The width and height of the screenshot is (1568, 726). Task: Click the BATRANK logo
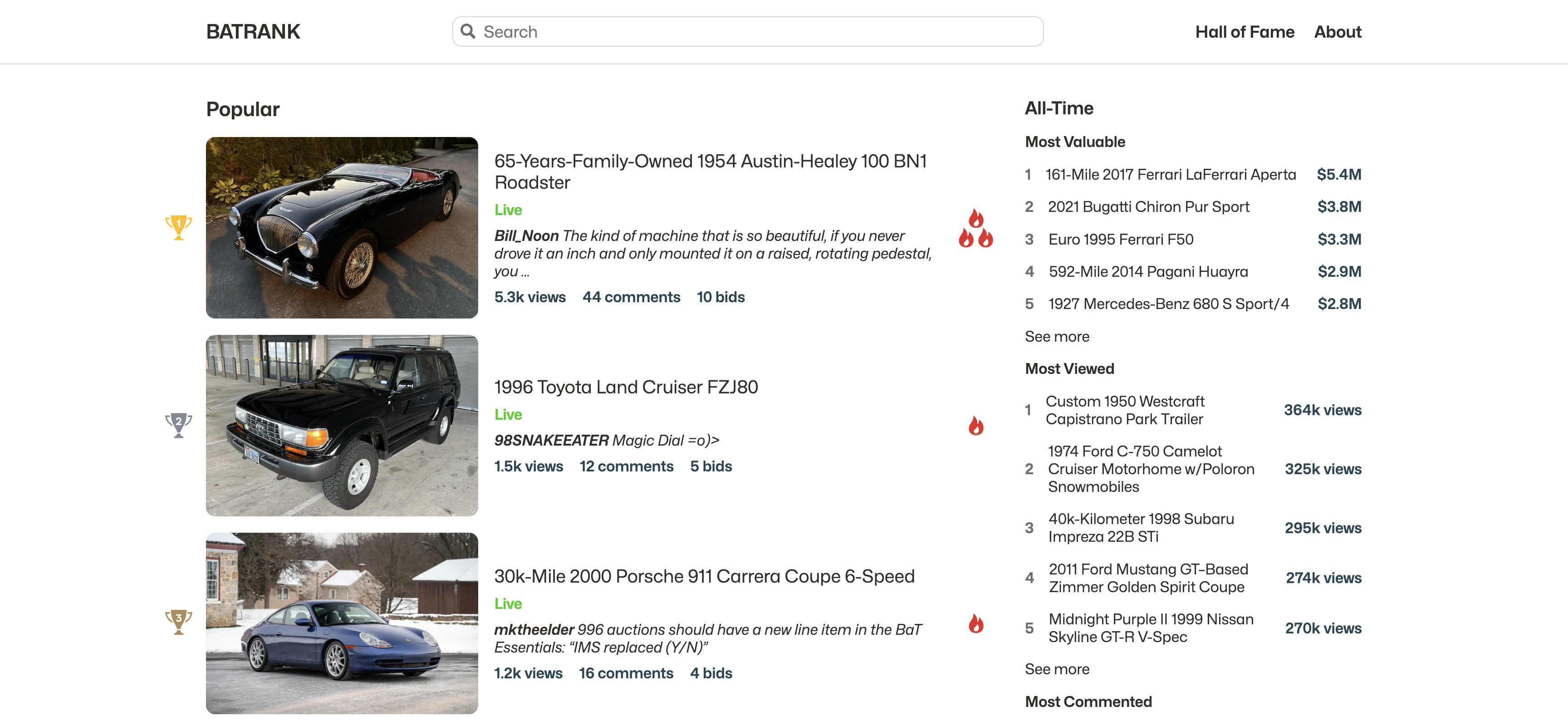pyautogui.click(x=253, y=32)
